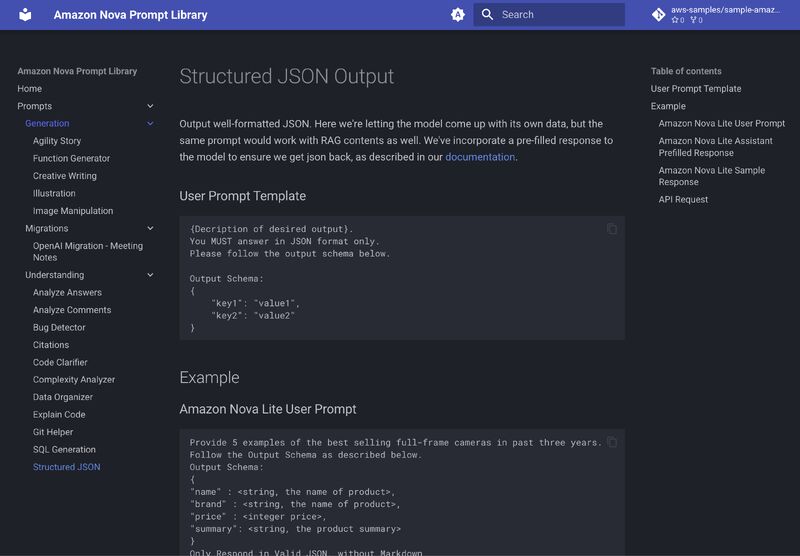Click the Migrations sidebar label

click(x=46, y=229)
